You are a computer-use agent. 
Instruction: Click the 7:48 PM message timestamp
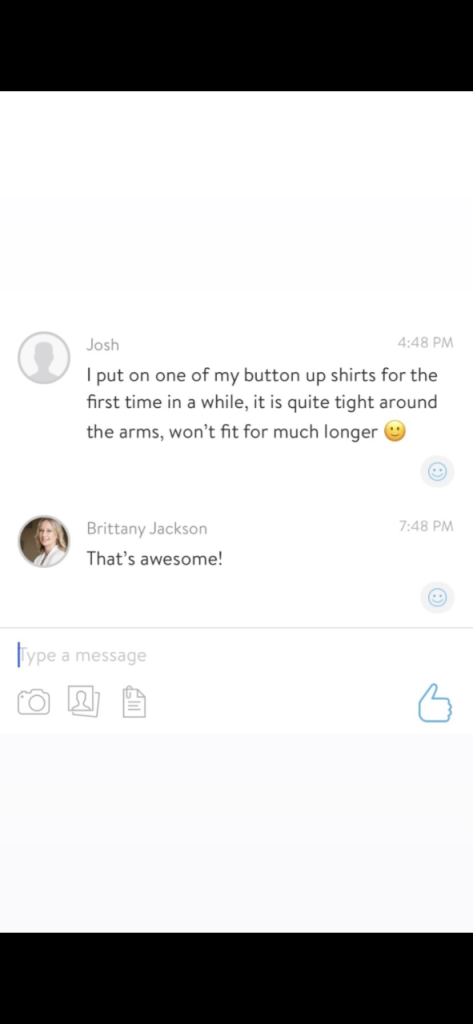(x=426, y=526)
